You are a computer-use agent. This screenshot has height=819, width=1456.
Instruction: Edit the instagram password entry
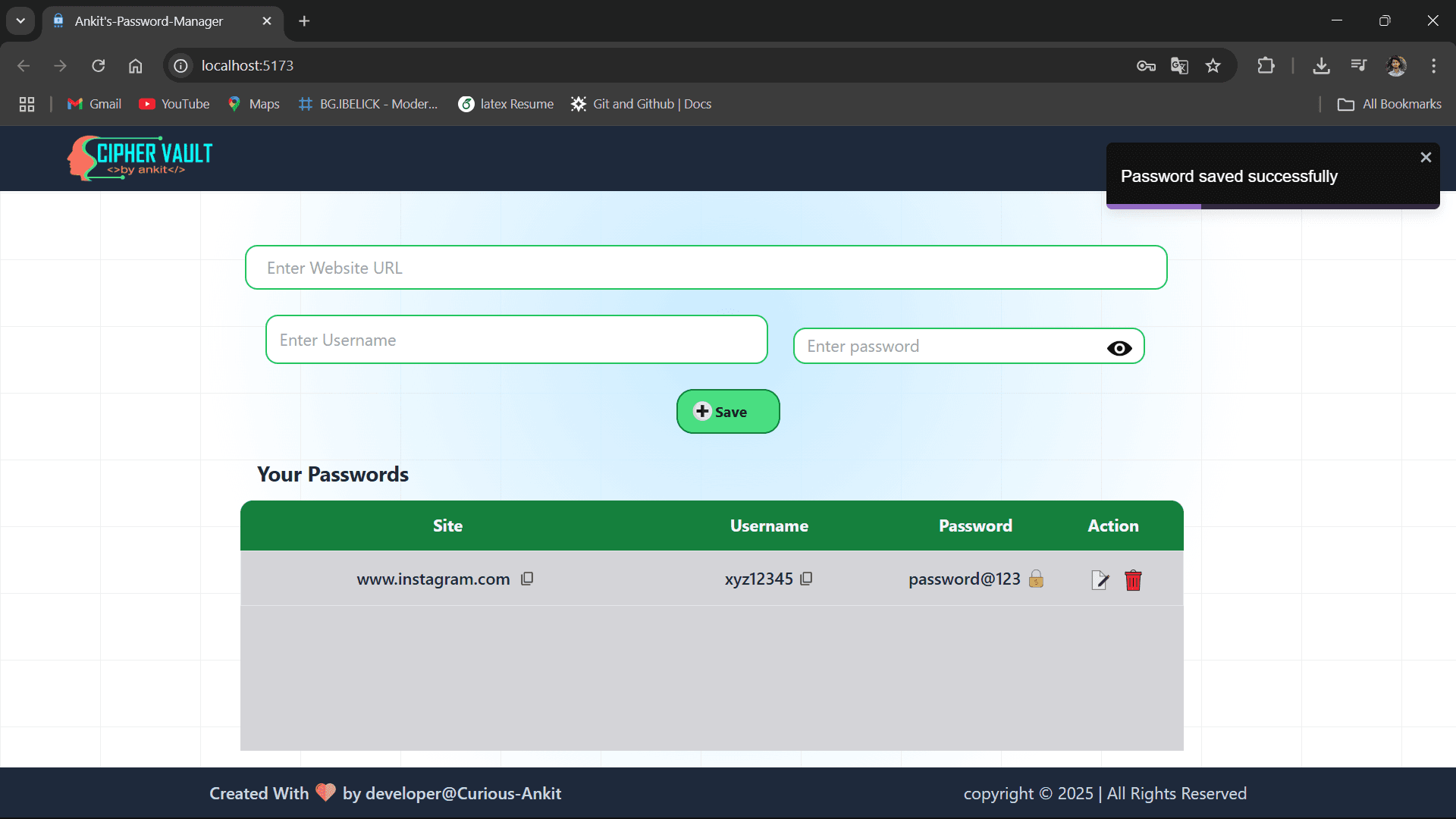click(1100, 580)
